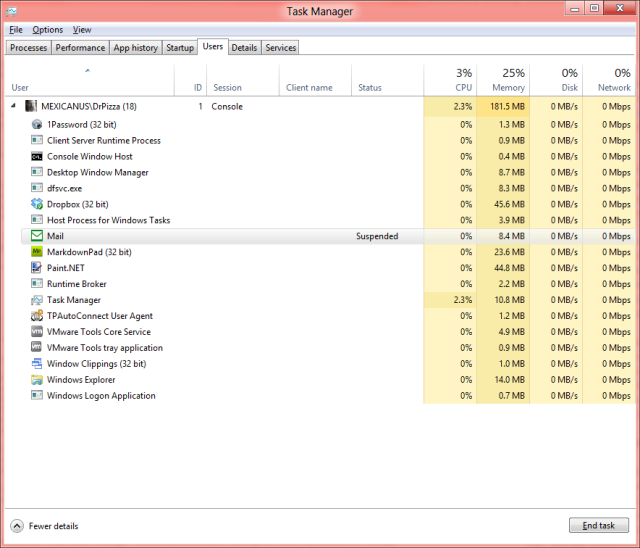Select the Users tab
640x548 pixels.
pyautogui.click(x=213, y=47)
